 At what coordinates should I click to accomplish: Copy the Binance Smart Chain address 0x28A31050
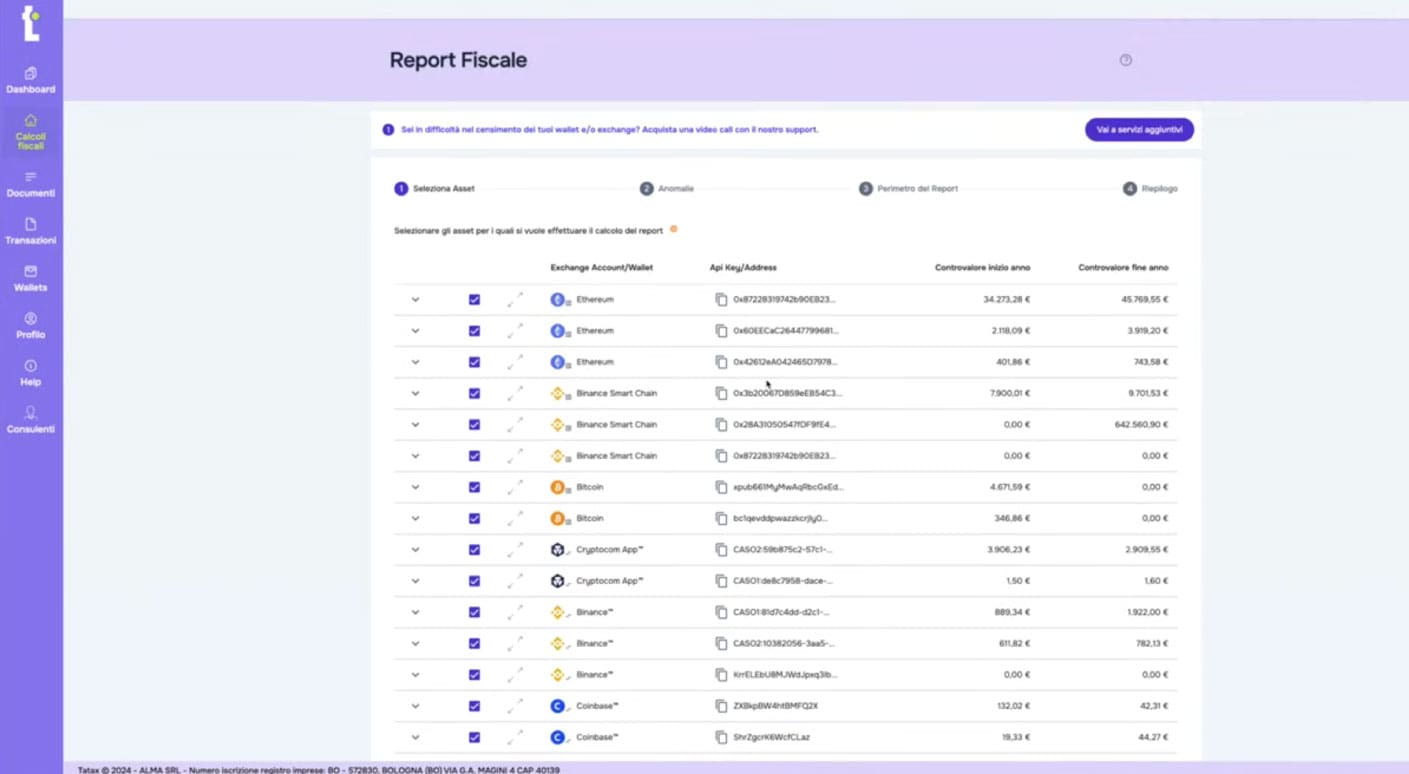point(721,424)
